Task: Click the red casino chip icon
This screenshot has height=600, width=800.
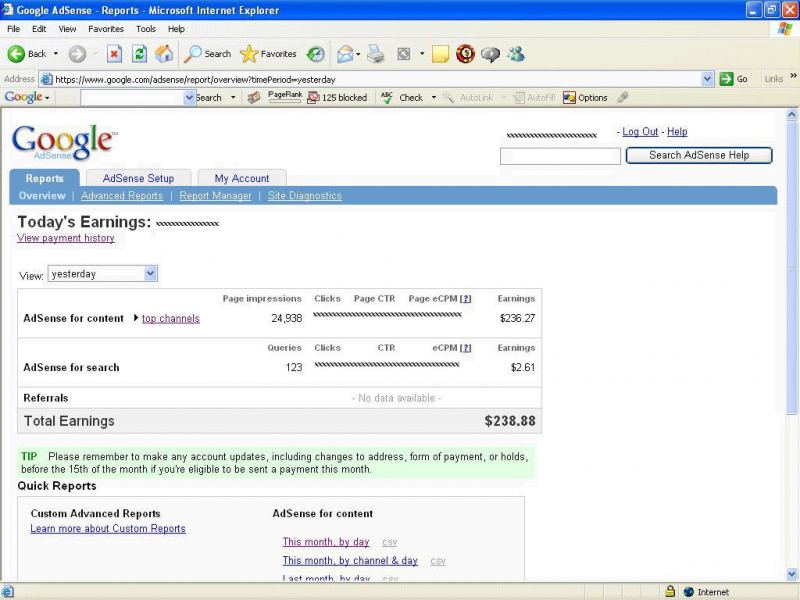Action: 465,54
